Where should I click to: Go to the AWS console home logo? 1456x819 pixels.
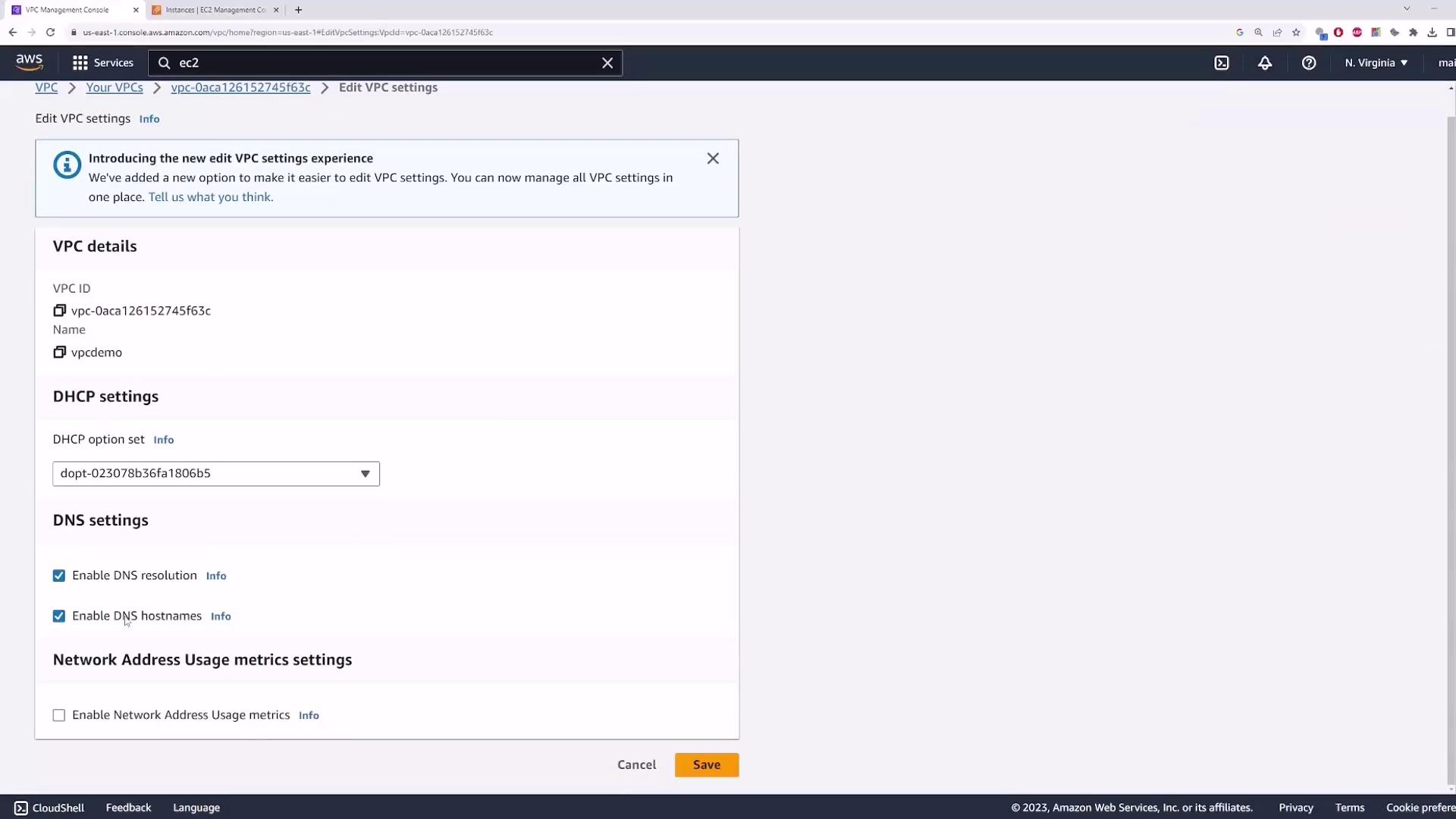pos(30,62)
